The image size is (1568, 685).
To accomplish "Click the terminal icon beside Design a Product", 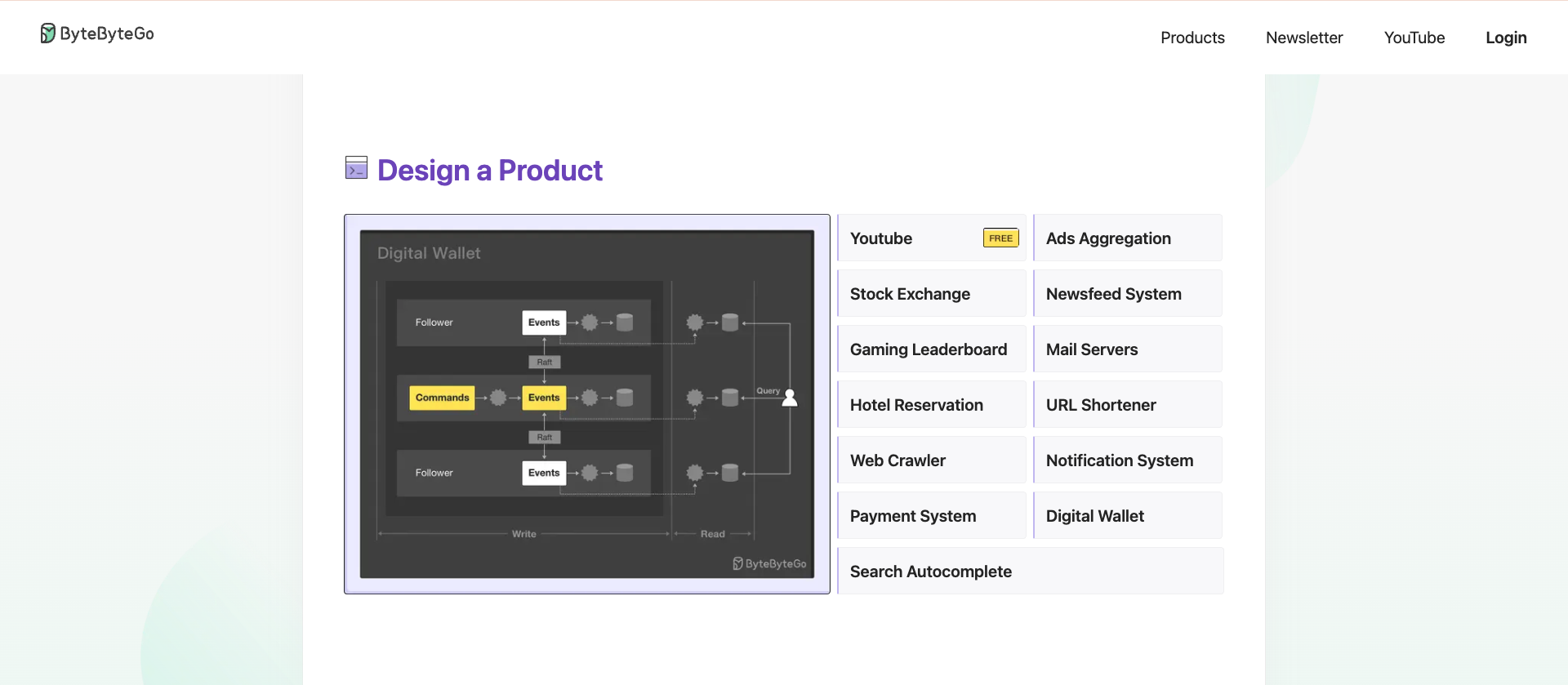I will (x=356, y=168).
